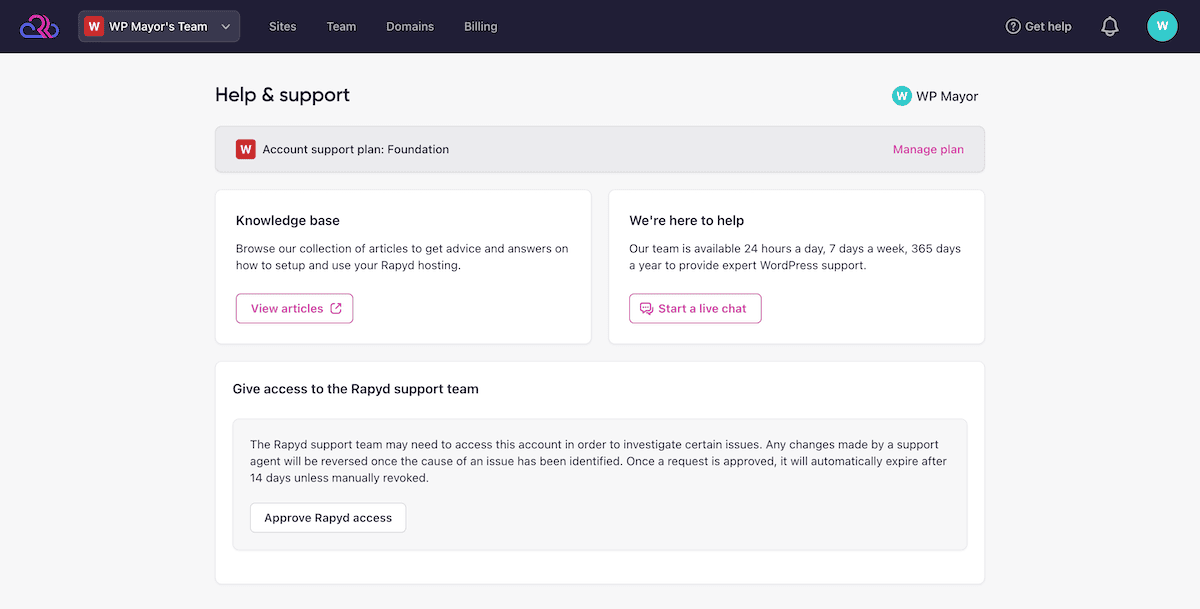Click the We're here to help title

click(x=687, y=221)
